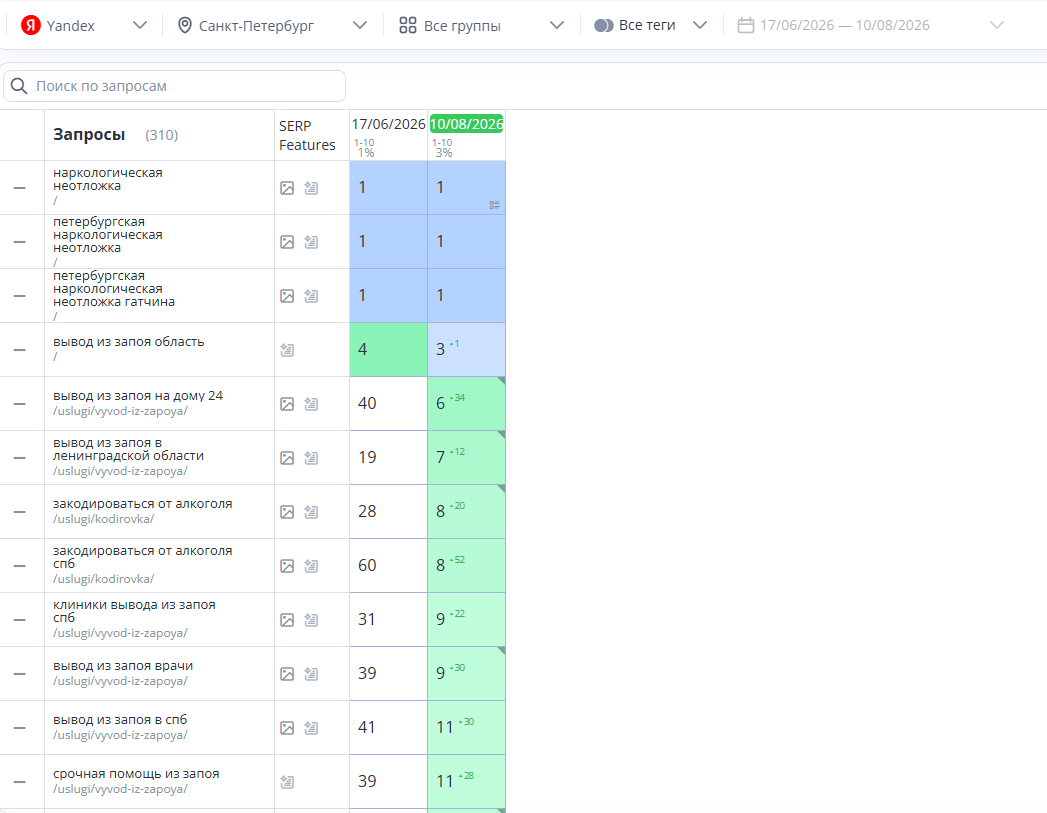Toggle the Все теги switch
This screenshot has height=813, width=1047.
pyautogui.click(x=604, y=25)
